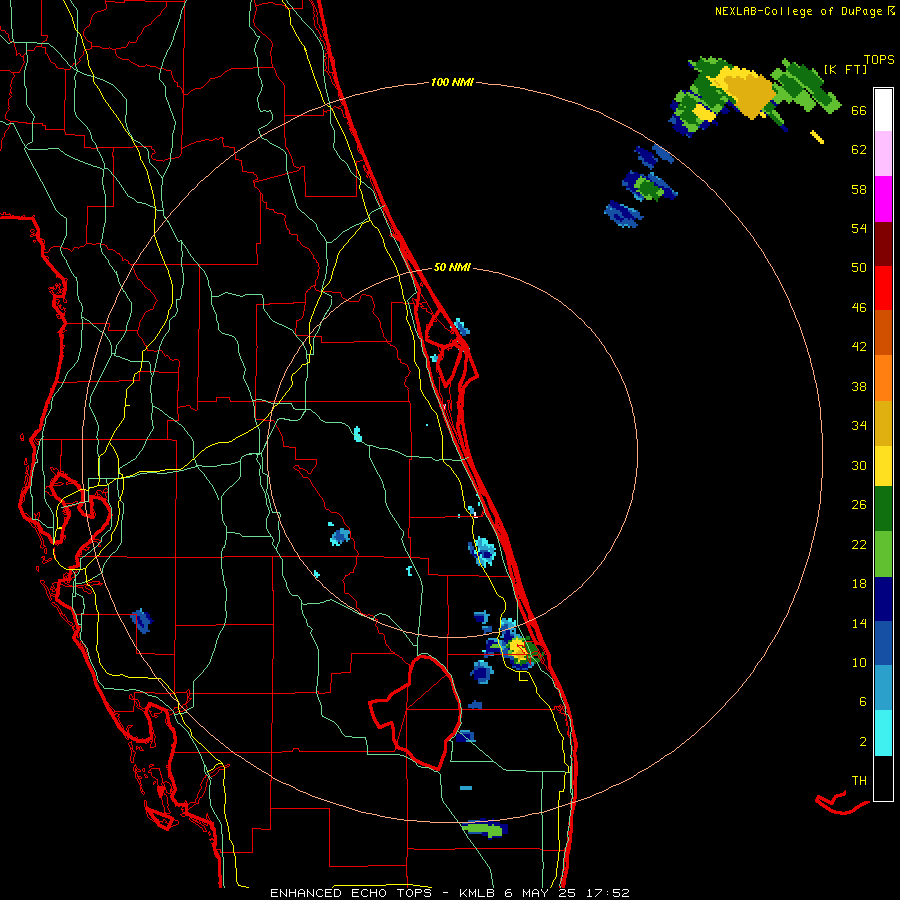Click the navy blue legend swatch
This screenshot has height=900, width=900.
883,599
